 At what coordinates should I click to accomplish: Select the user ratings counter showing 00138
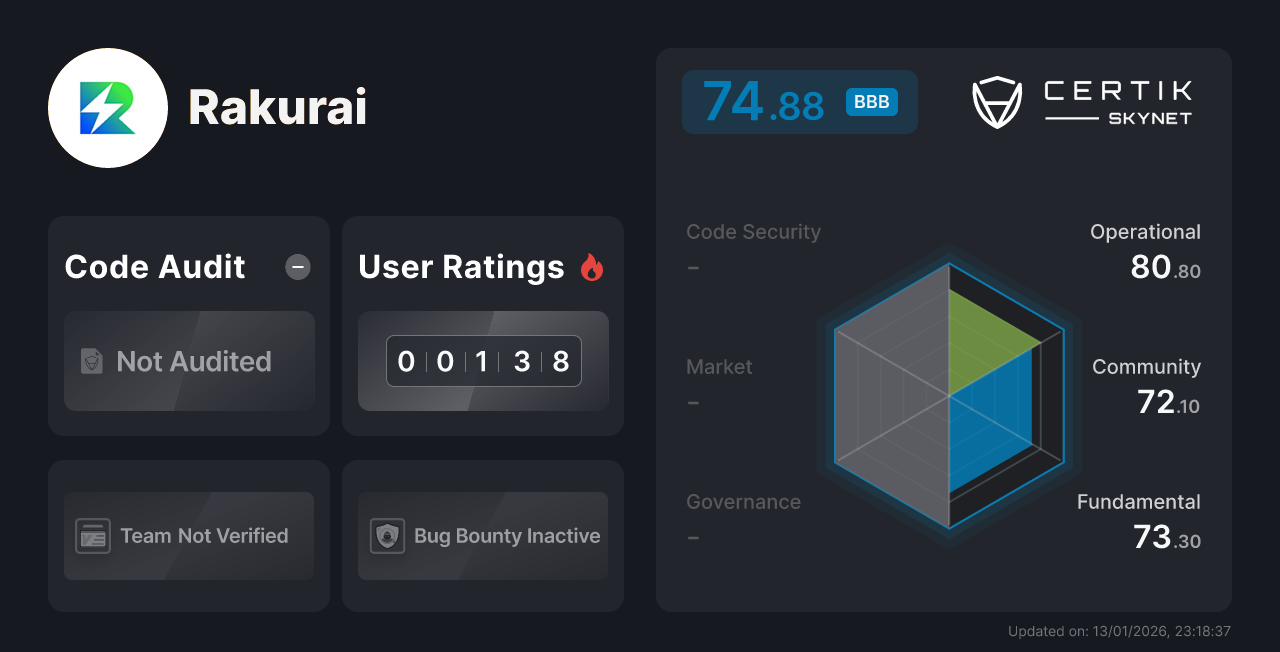pos(482,361)
